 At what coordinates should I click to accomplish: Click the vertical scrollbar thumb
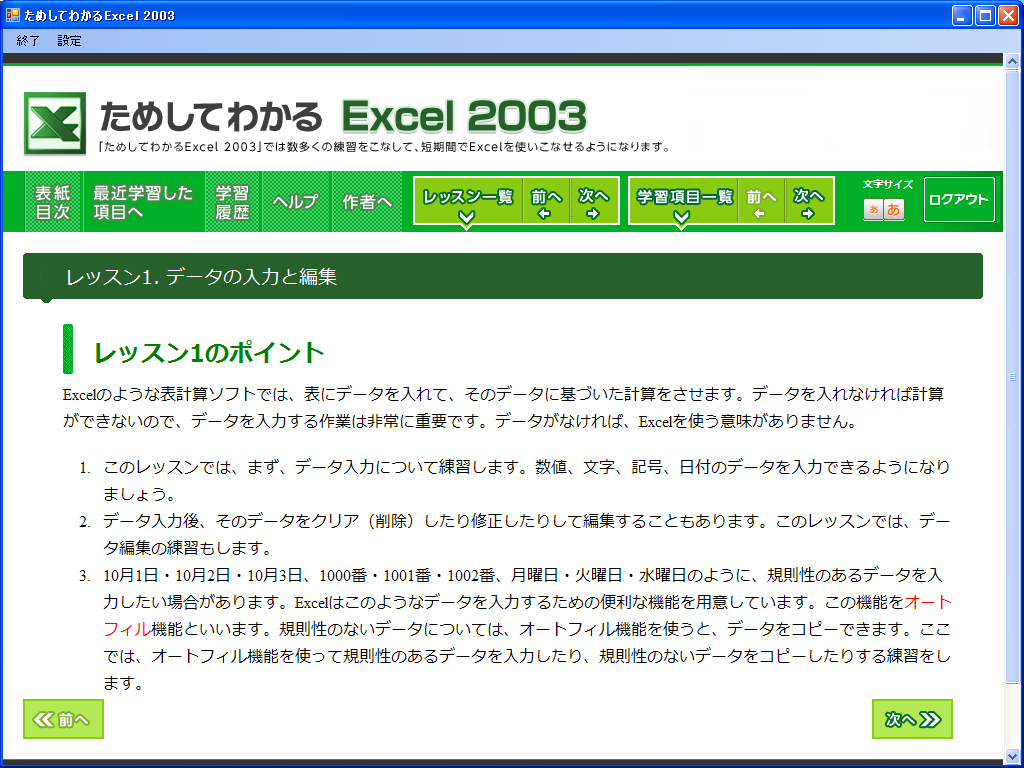coord(1012,376)
